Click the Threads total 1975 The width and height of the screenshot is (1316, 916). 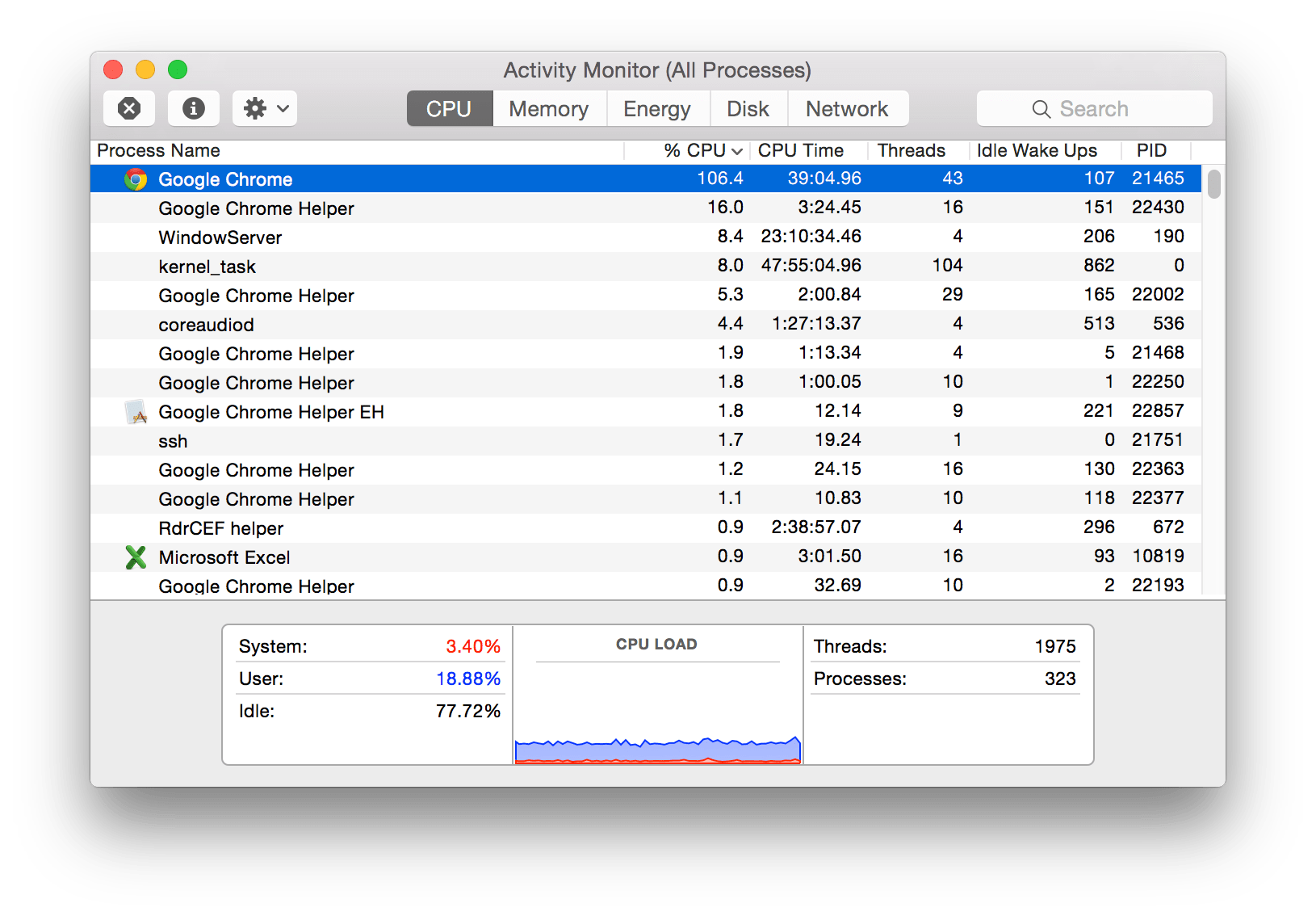(1055, 647)
